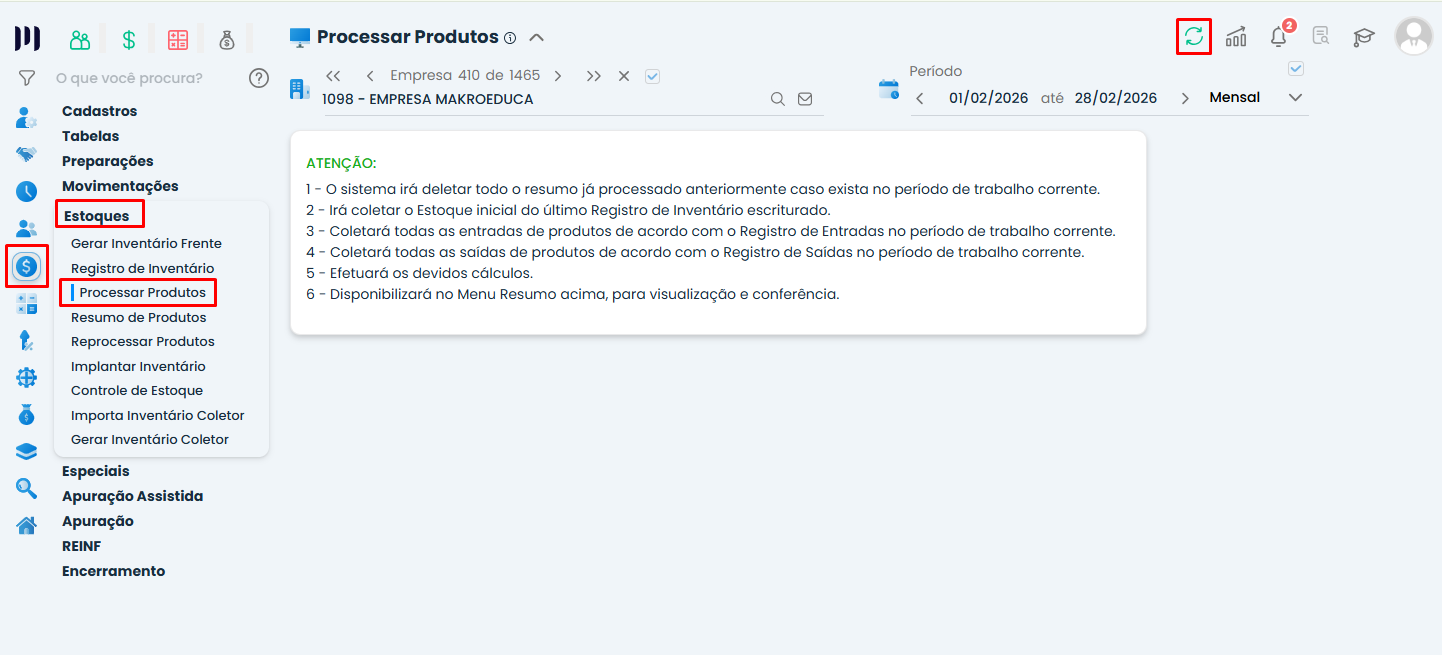Image resolution: width=1442 pixels, height=655 pixels.
Task: Go to previous company arrow
Action: (x=370, y=76)
